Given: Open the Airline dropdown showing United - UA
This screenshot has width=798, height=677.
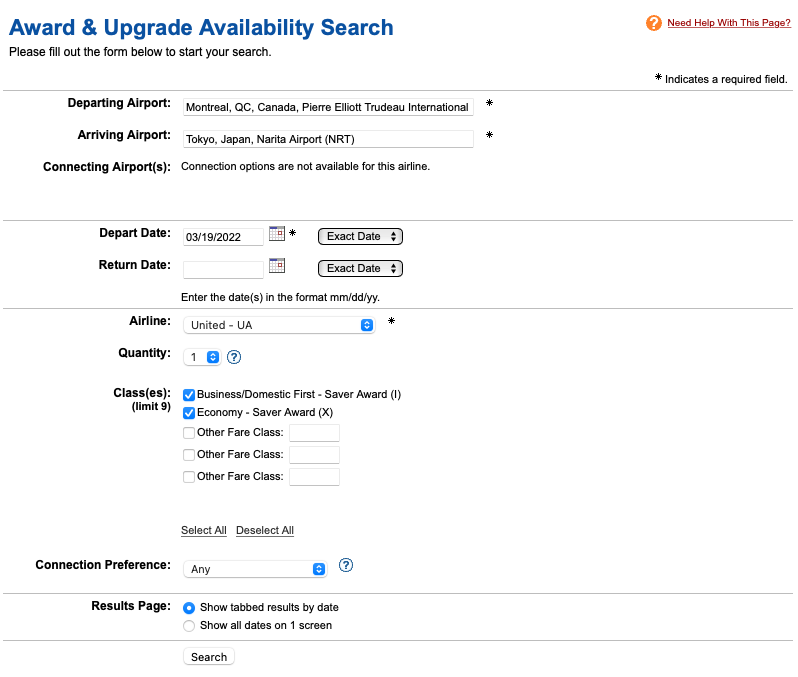Looking at the screenshot, I should pos(279,325).
